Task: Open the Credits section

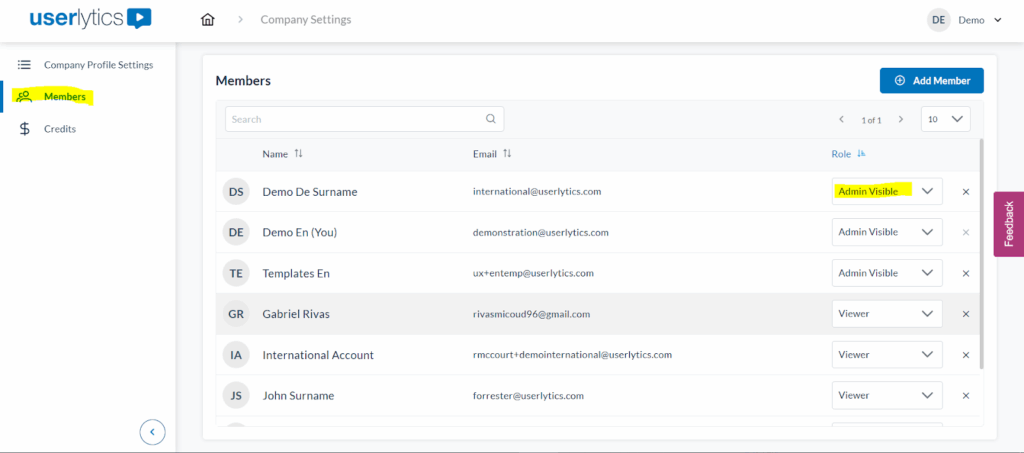Action: (x=59, y=129)
